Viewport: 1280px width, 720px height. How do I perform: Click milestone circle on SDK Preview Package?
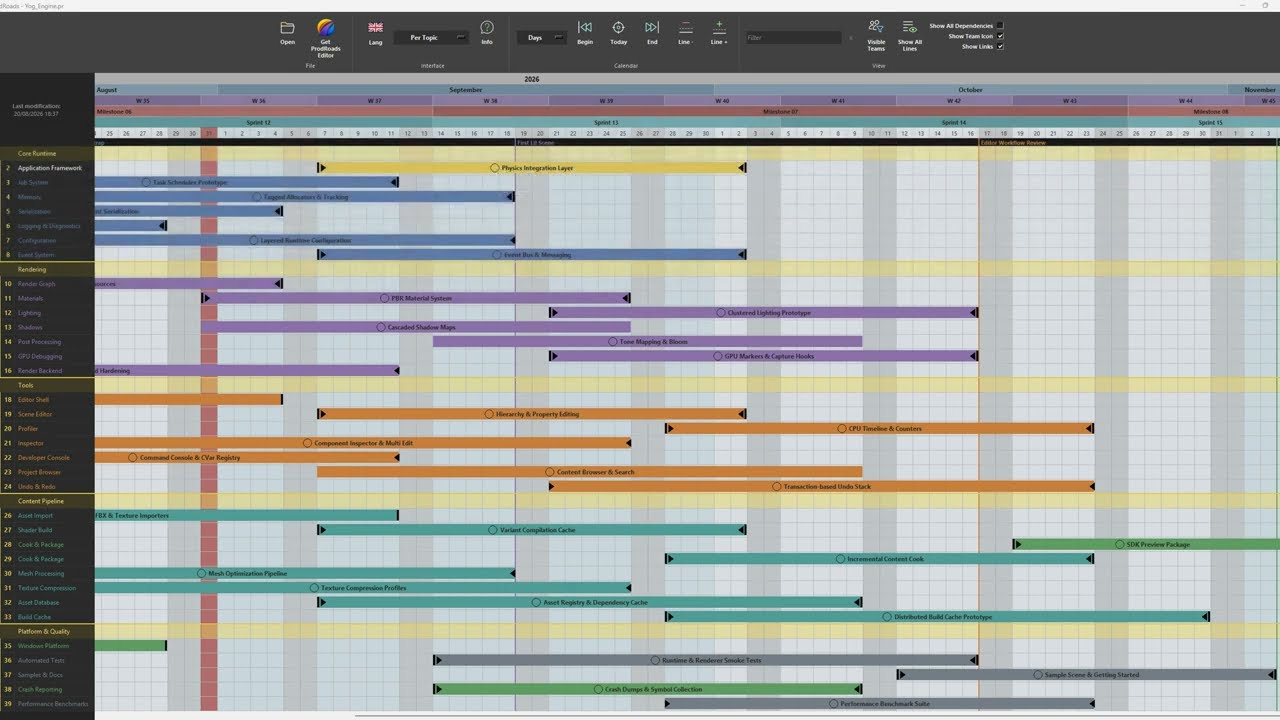point(1120,544)
